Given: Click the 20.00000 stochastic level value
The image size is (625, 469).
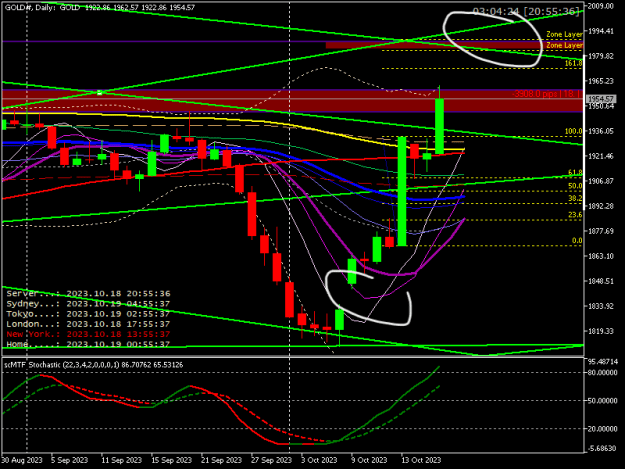Looking at the screenshot, I should pos(603,428).
